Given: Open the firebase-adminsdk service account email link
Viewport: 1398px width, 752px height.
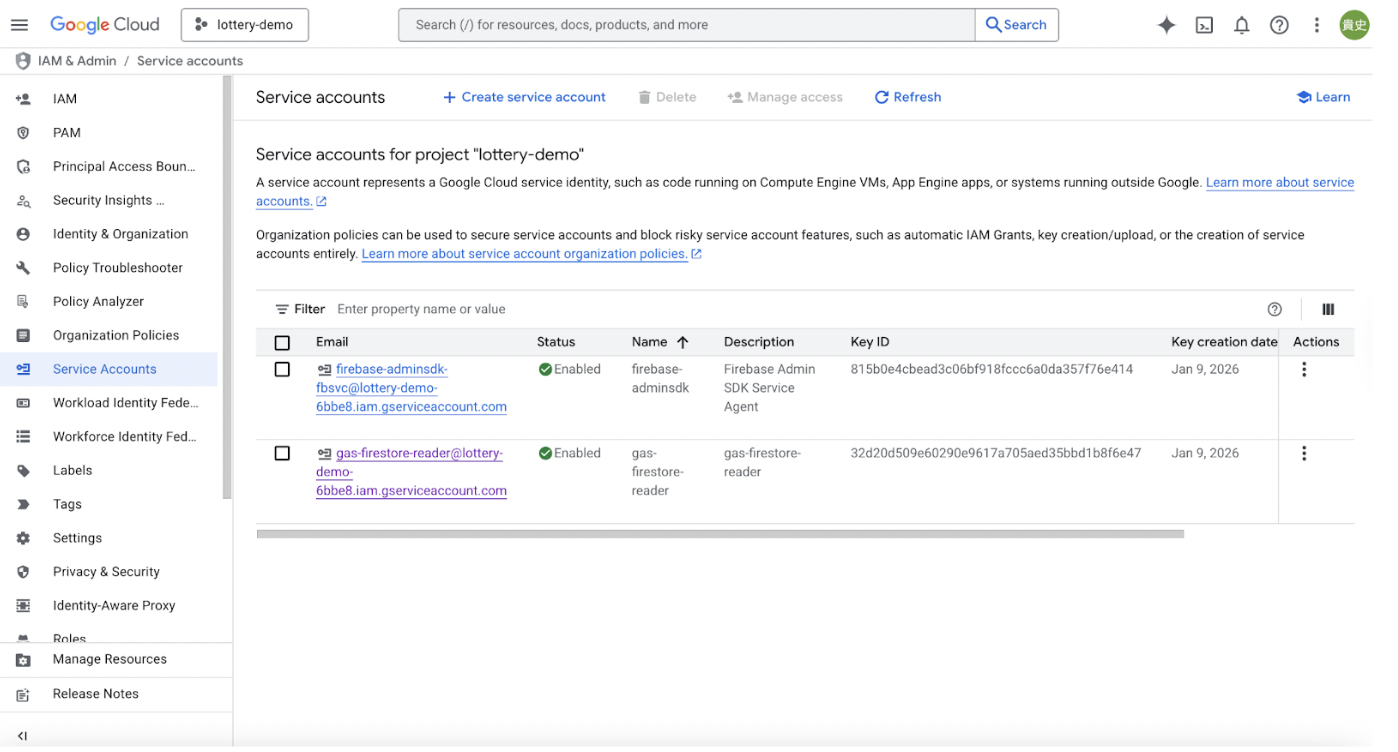Looking at the screenshot, I should pos(411,388).
